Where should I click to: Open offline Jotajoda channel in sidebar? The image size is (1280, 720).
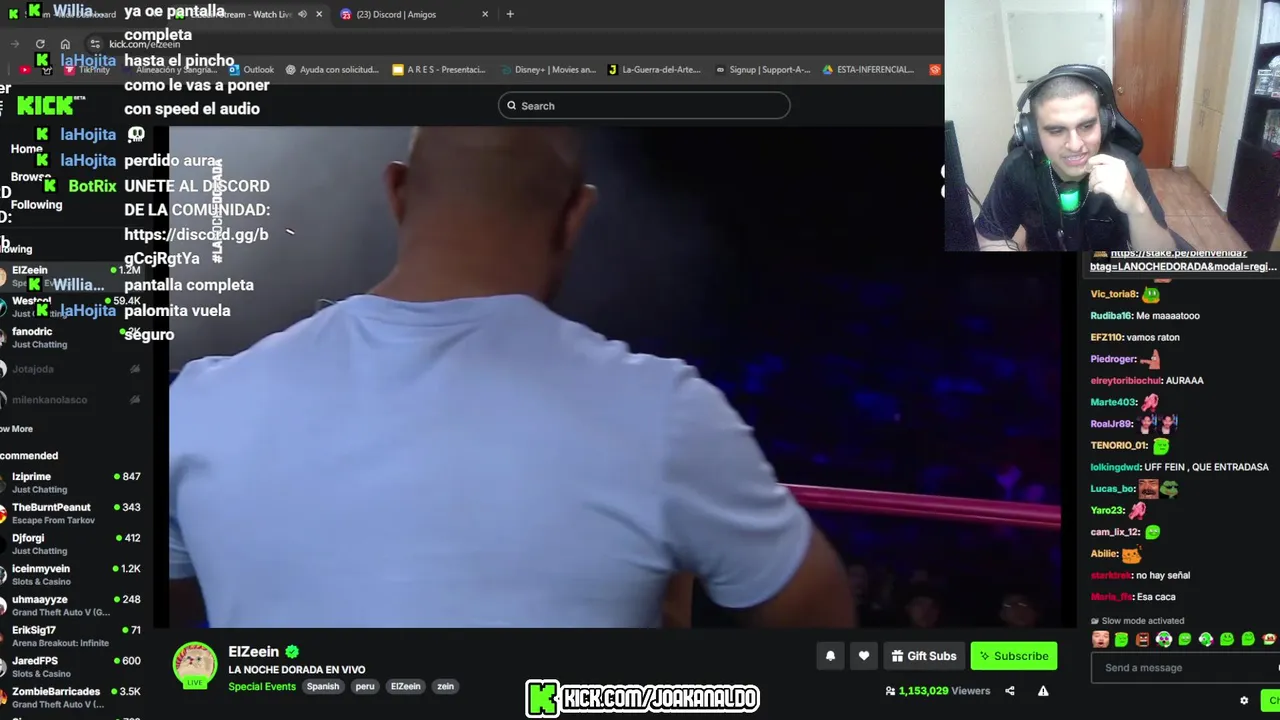point(70,369)
